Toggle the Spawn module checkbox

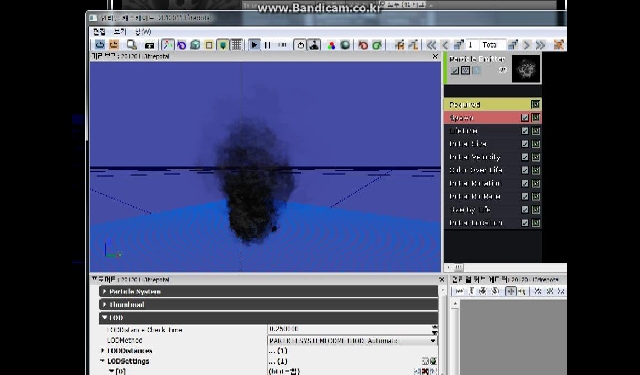pyautogui.click(x=525, y=118)
